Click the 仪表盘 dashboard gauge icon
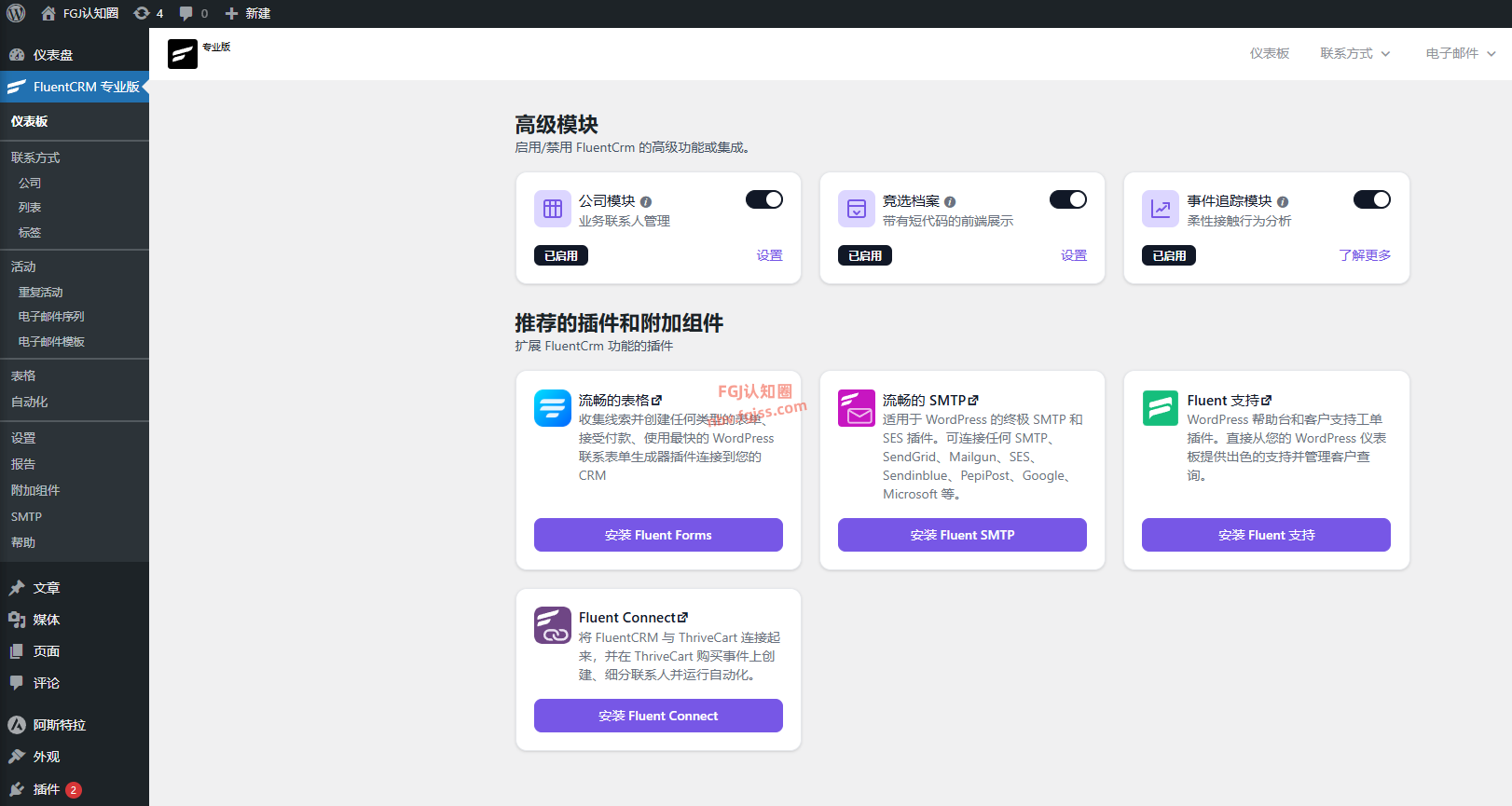This screenshot has height=806, width=1512. [17, 55]
